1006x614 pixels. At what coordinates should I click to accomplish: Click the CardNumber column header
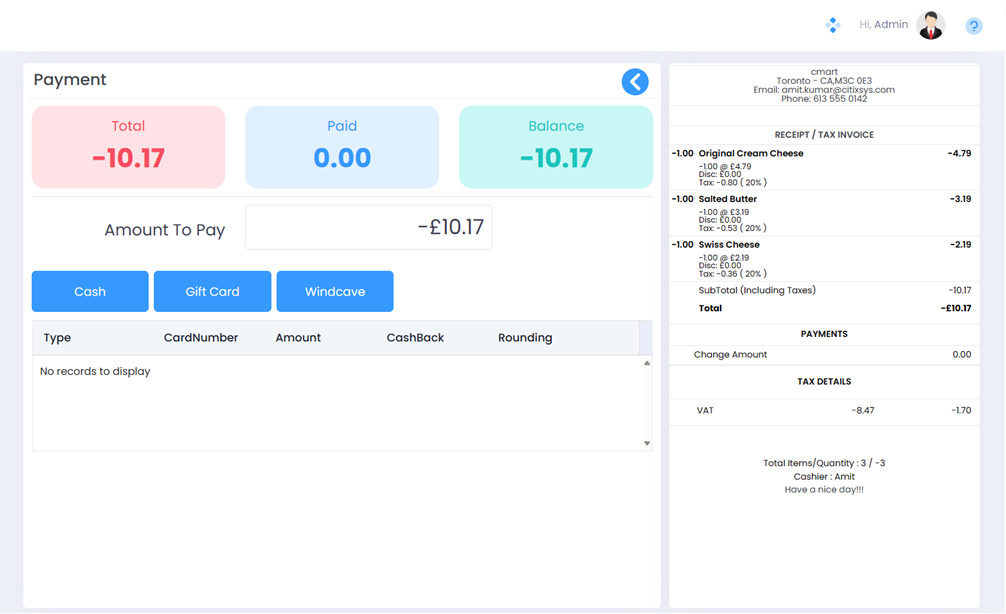(x=201, y=338)
